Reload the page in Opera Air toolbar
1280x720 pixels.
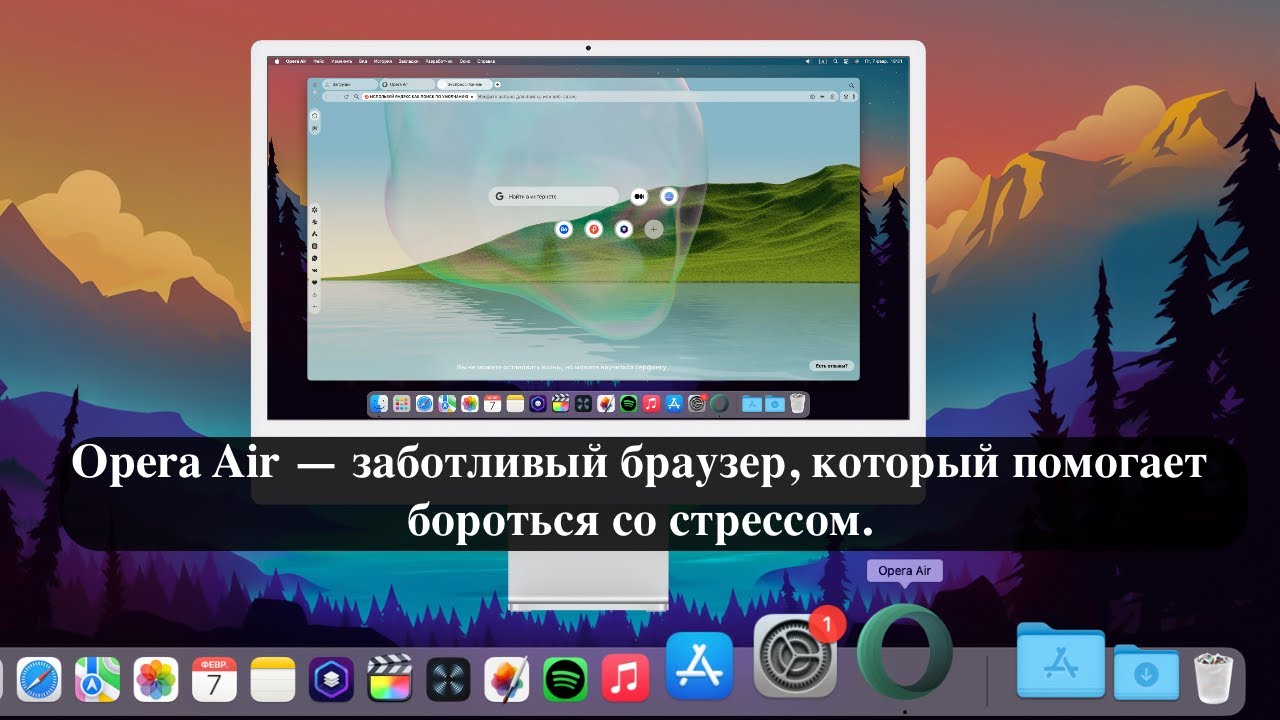point(346,97)
